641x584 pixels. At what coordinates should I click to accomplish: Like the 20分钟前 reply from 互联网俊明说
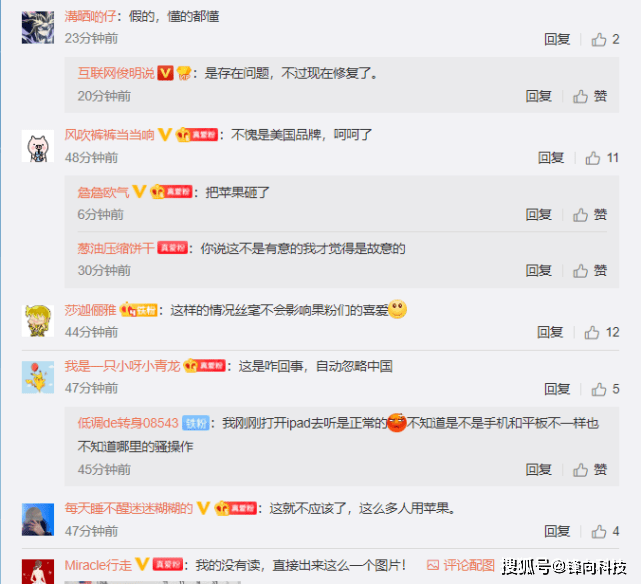[590, 96]
